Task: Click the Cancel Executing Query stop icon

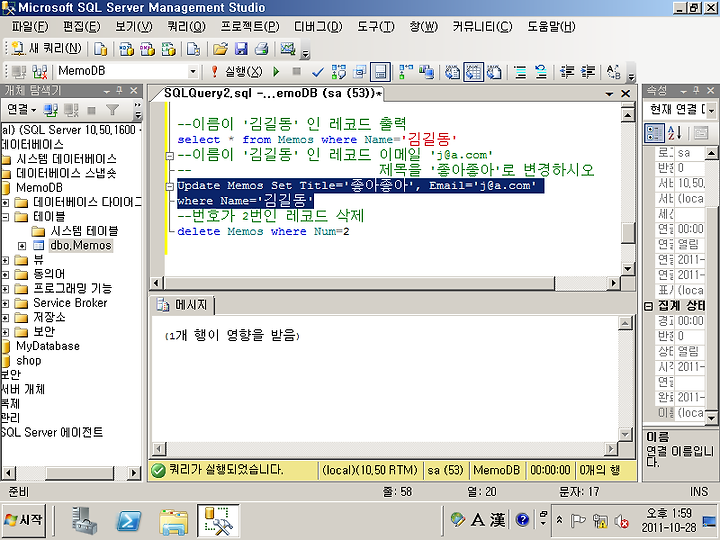Action: click(x=297, y=71)
